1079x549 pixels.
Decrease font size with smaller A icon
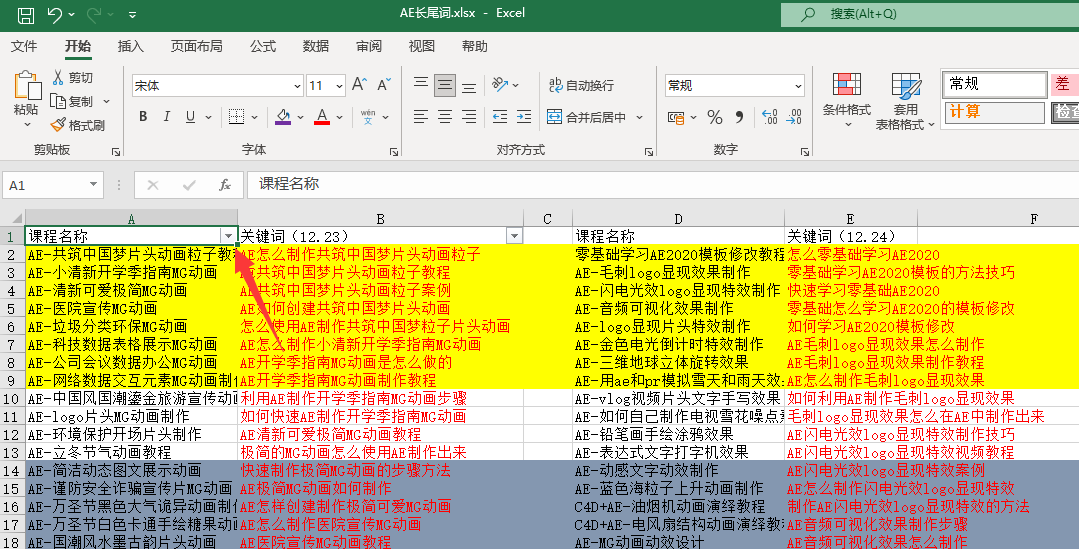(x=384, y=85)
